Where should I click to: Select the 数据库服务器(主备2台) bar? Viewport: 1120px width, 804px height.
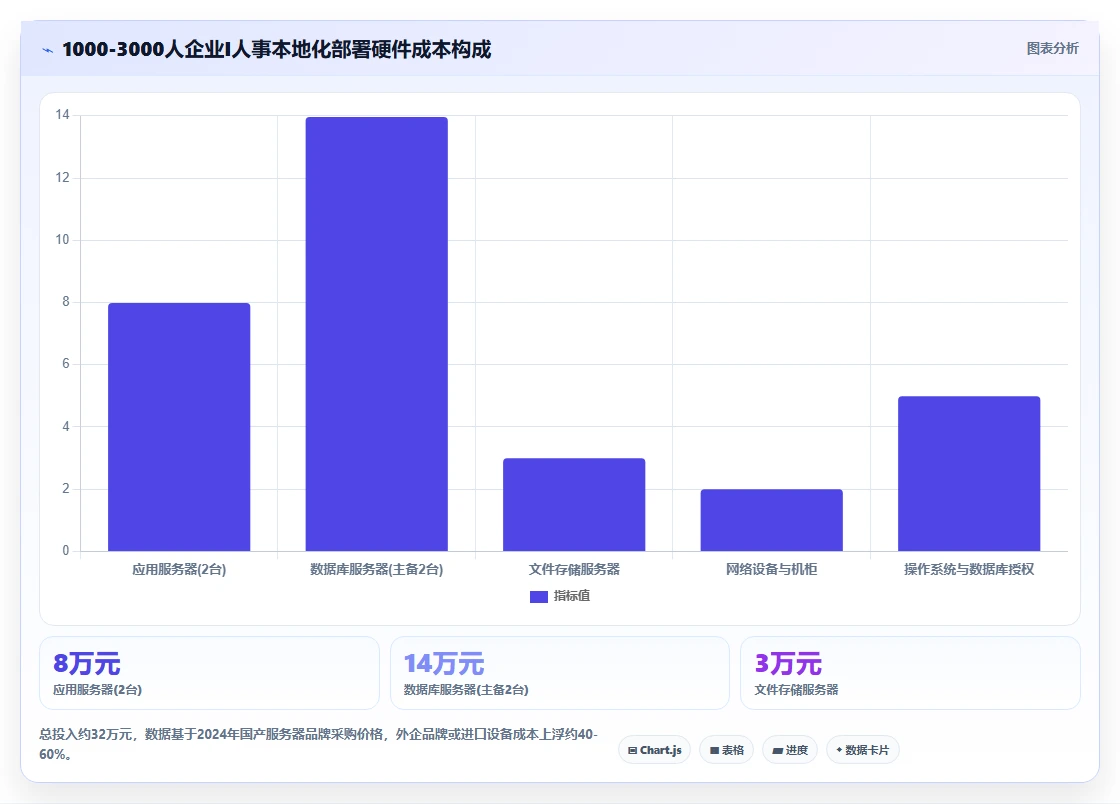pos(376,334)
